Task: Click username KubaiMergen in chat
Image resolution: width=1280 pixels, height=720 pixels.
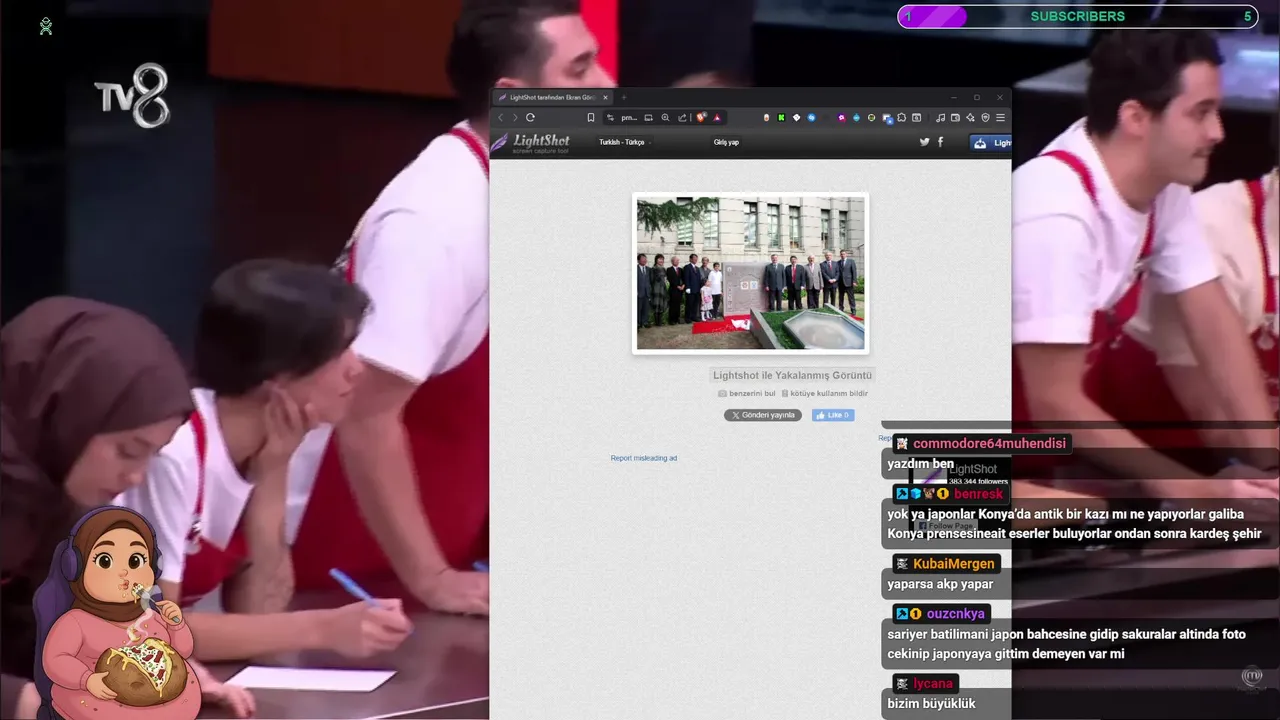Action: tap(954, 563)
